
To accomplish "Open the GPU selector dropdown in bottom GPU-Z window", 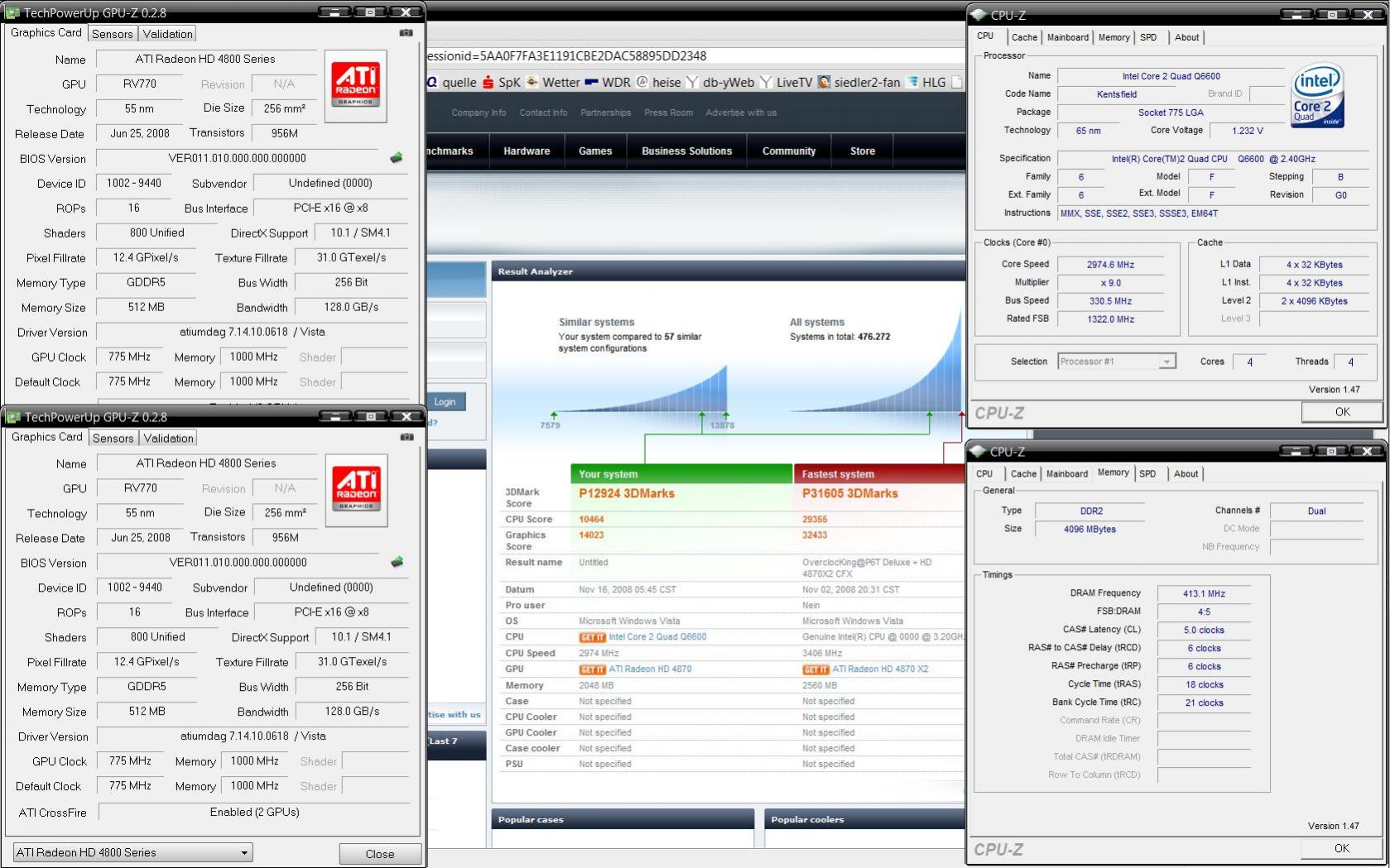I will pos(132,852).
